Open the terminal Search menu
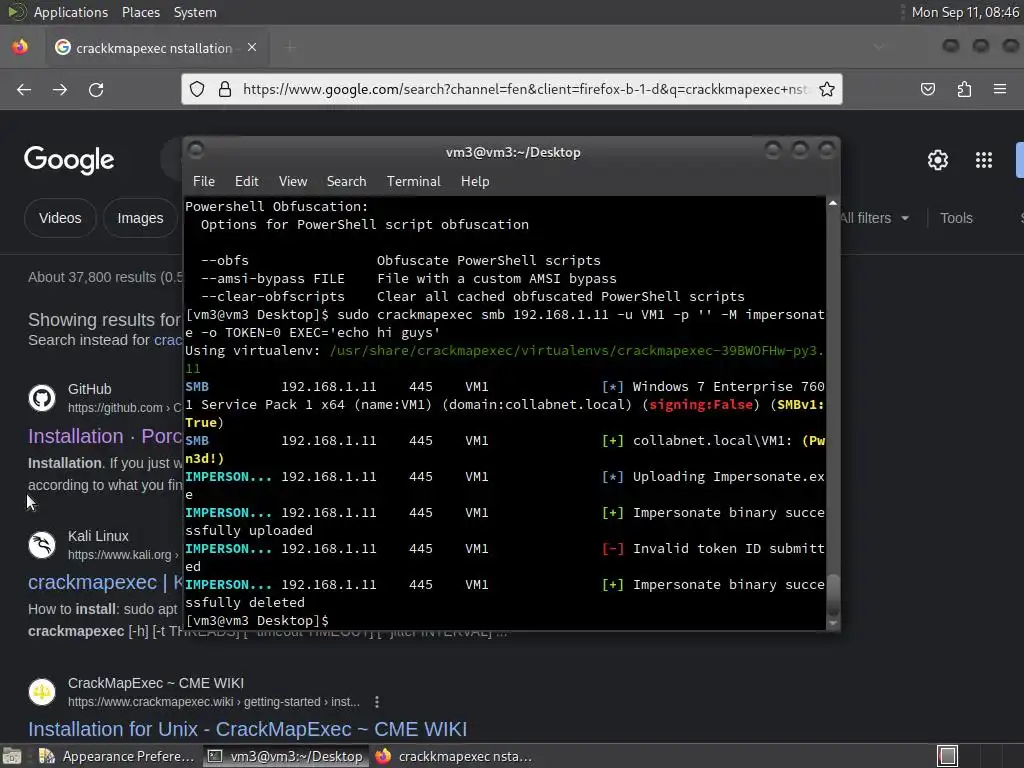The width and height of the screenshot is (1024, 768). pyautogui.click(x=346, y=182)
